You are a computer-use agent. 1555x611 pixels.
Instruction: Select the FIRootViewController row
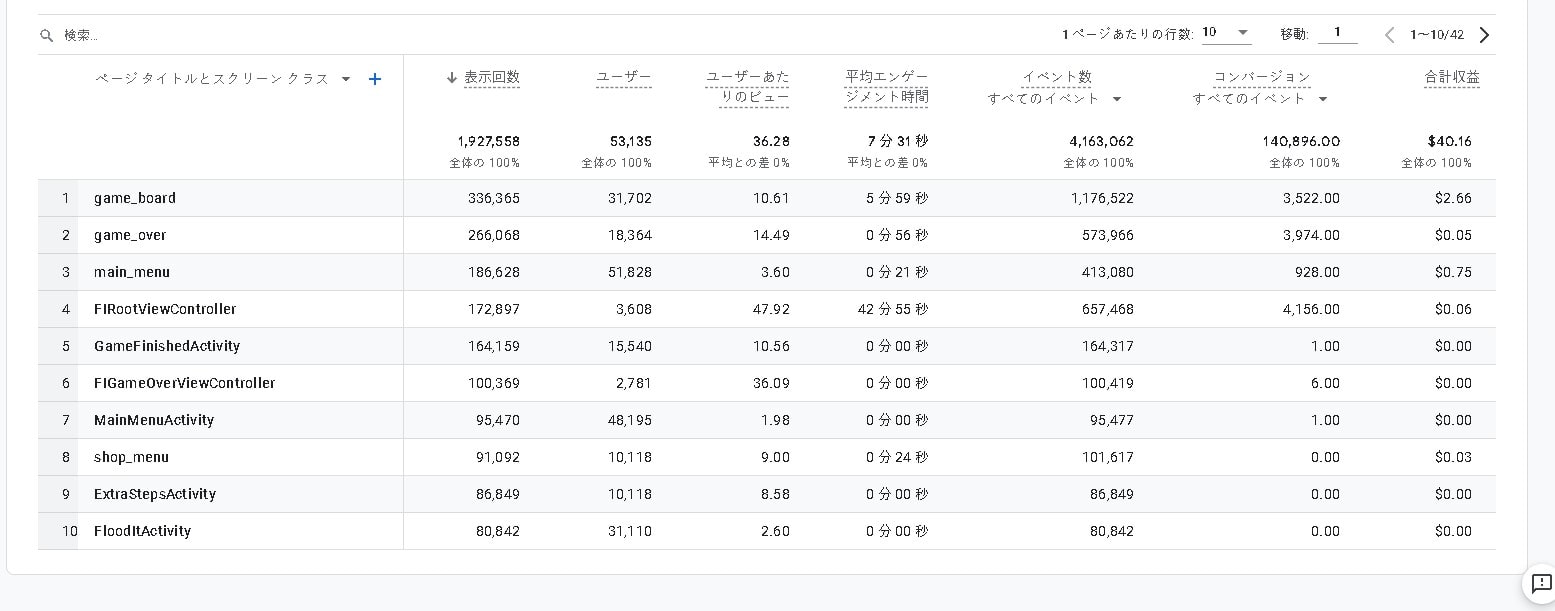point(165,309)
